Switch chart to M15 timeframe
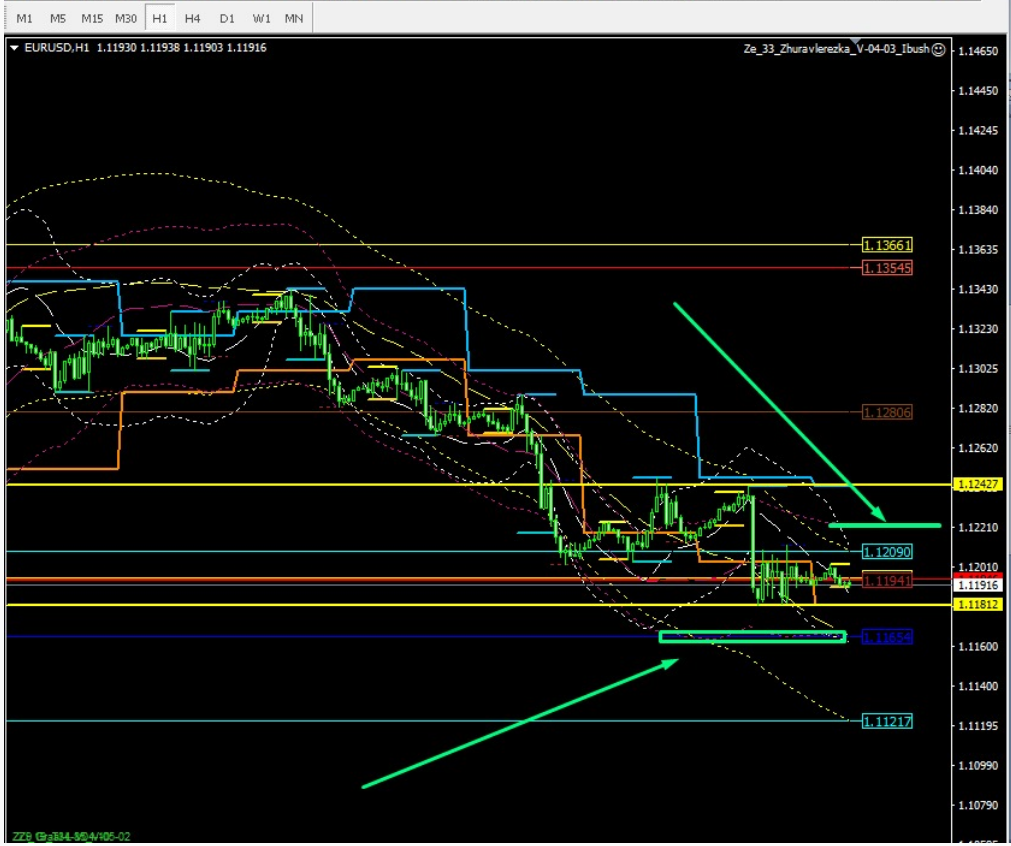Viewport: 1011px width, 846px height. pyautogui.click(x=92, y=18)
